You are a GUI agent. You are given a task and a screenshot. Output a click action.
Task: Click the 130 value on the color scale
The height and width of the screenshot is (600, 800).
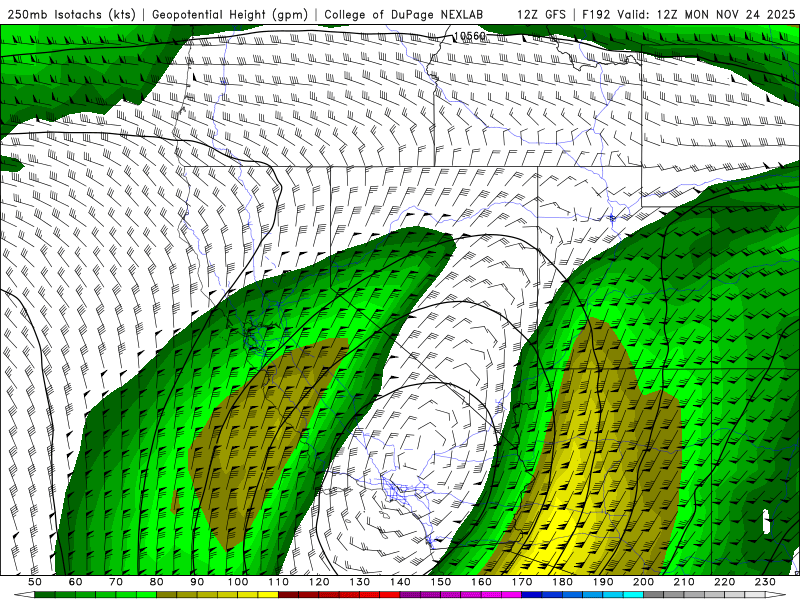[359, 582]
